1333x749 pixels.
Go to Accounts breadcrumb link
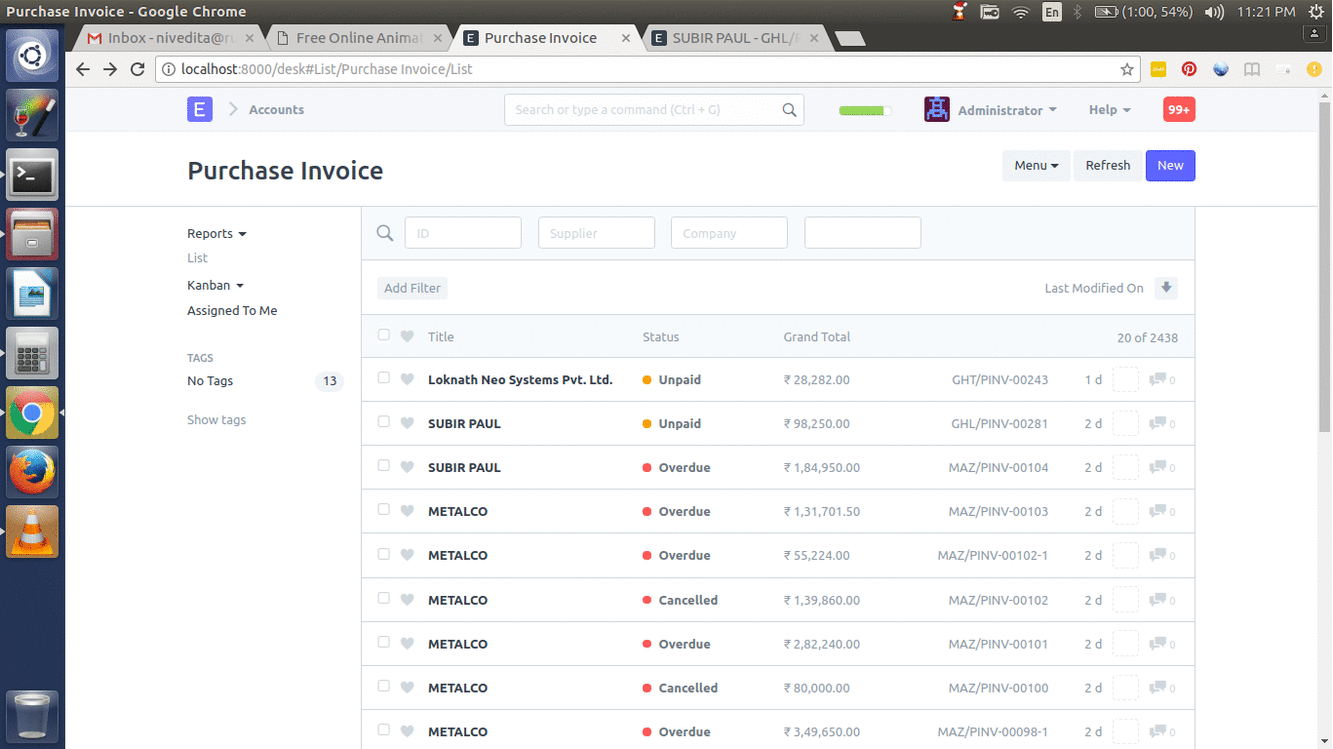(x=276, y=110)
